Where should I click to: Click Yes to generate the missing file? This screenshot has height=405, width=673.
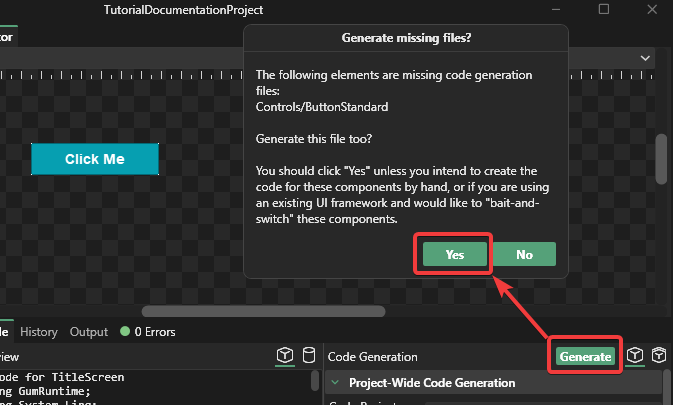pos(454,255)
